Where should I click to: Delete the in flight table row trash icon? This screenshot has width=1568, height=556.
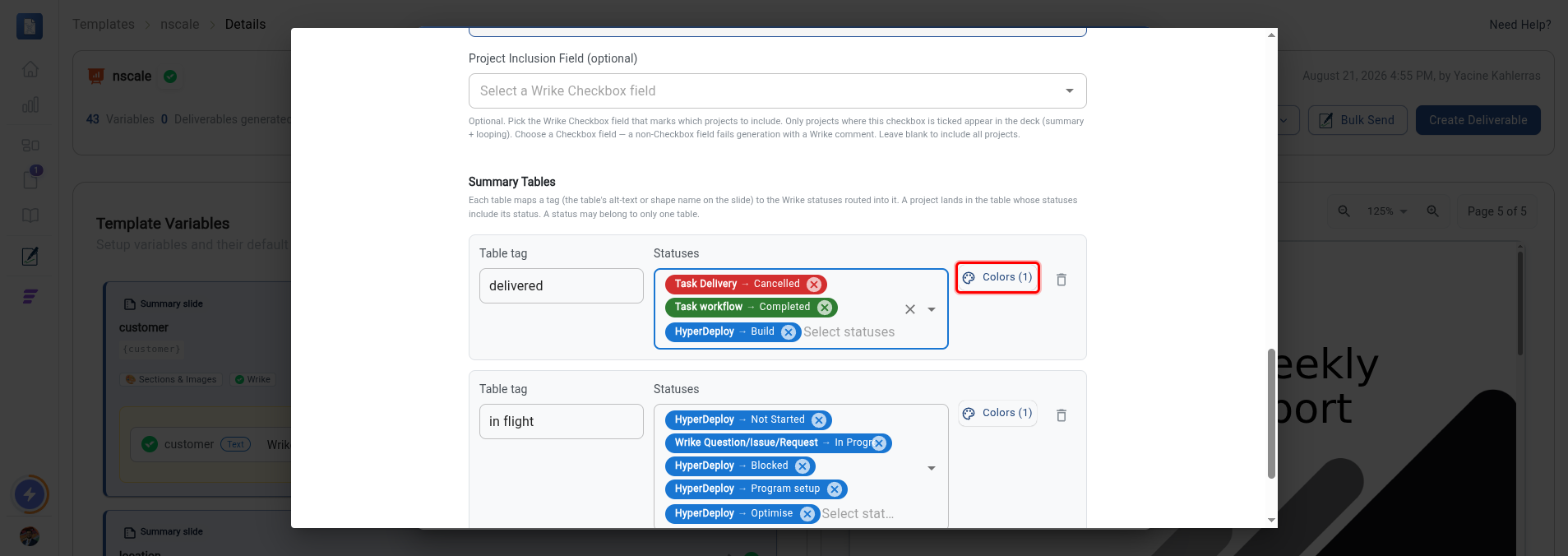1062,415
